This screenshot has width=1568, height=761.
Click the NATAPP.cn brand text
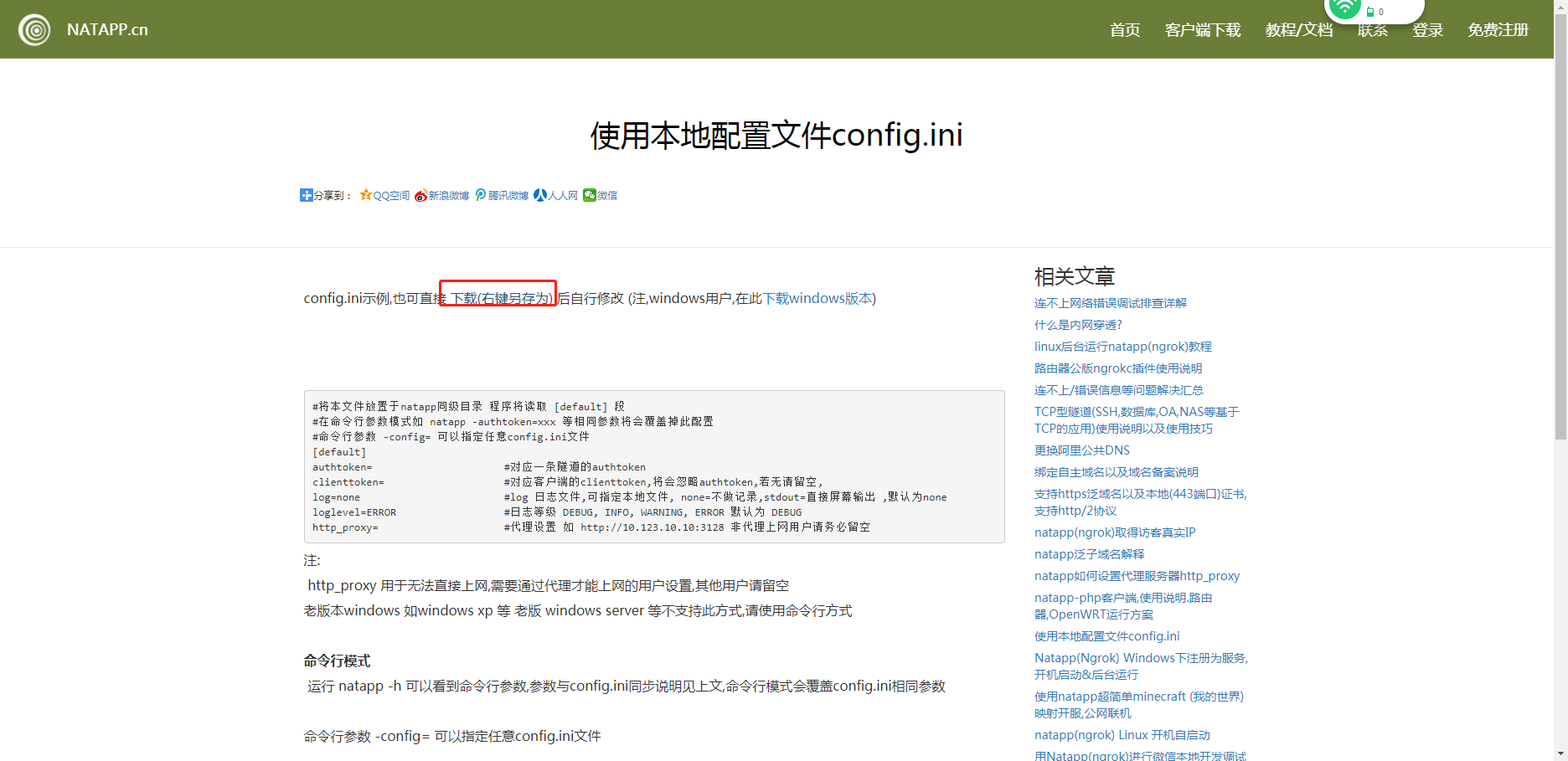(x=107, y=29)
